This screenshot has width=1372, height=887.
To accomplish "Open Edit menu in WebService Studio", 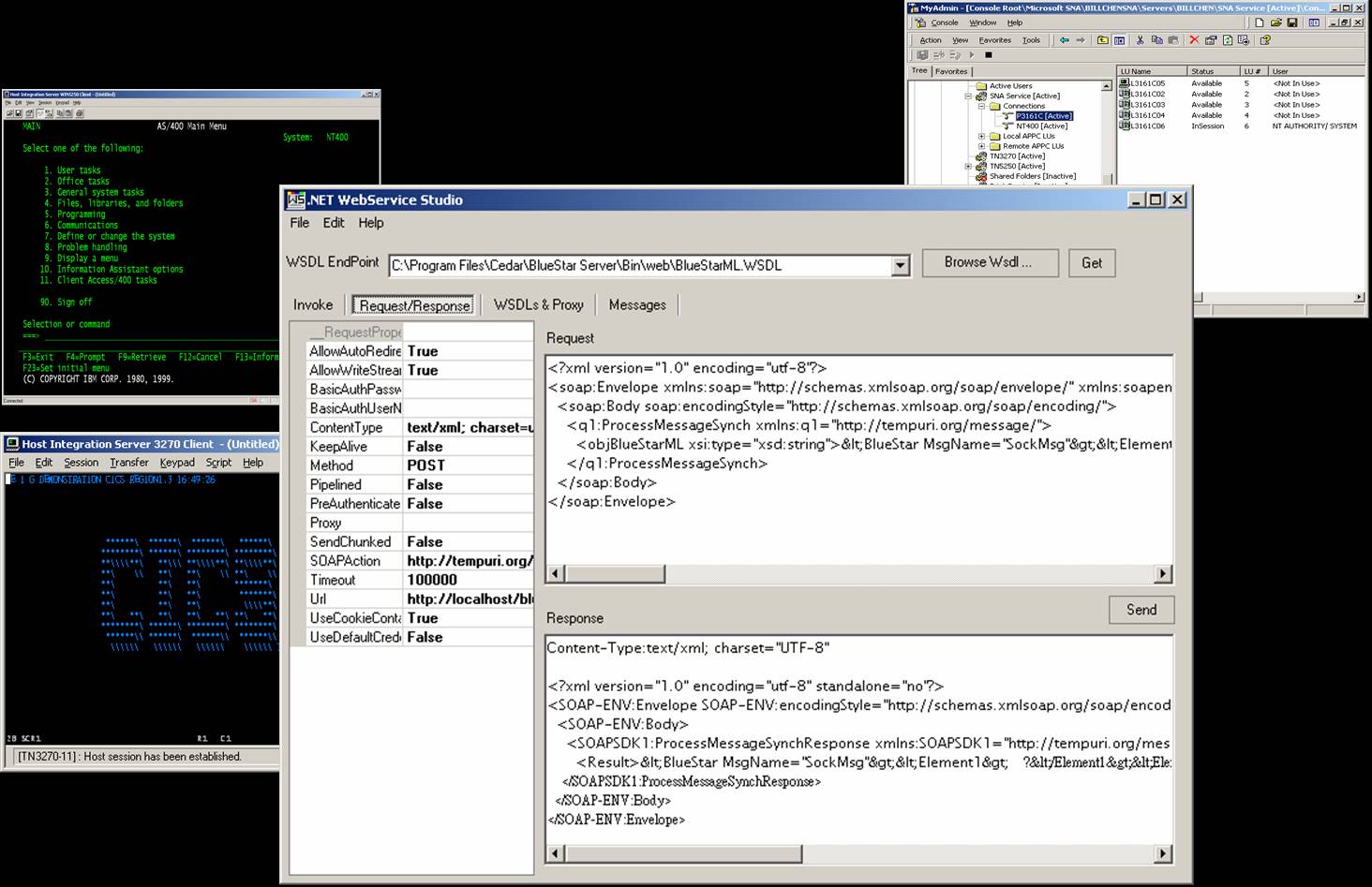I will (334, 223).
